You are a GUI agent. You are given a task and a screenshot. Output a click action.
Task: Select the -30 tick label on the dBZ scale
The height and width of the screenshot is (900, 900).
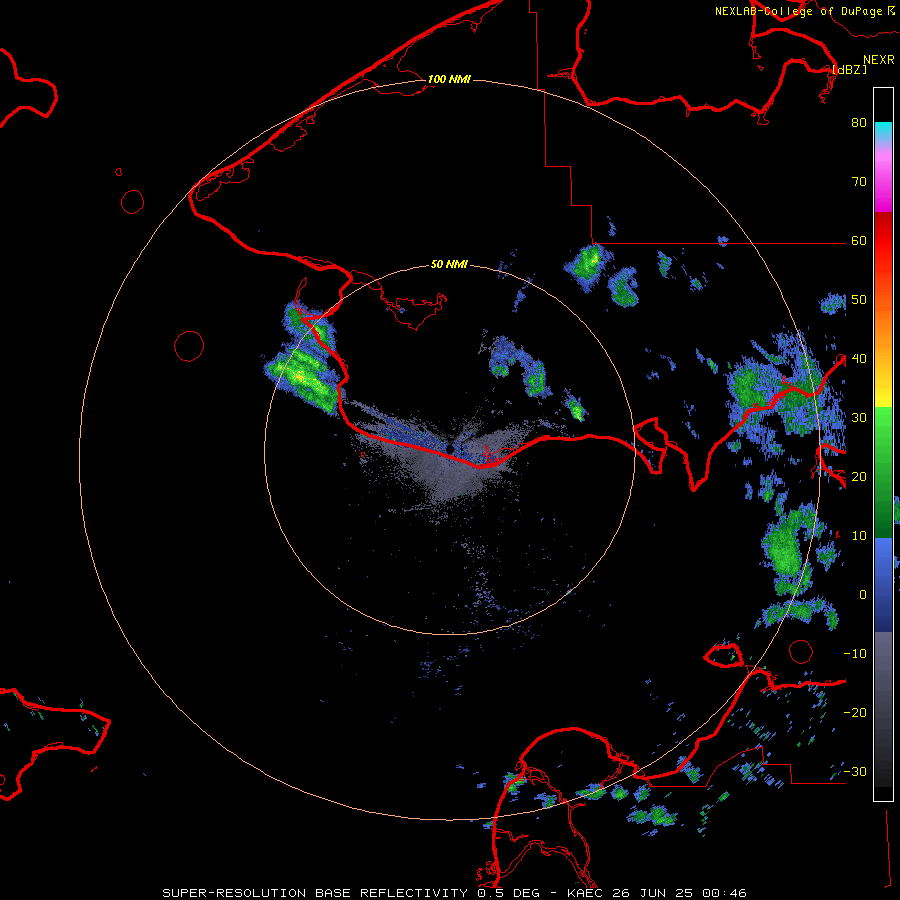pyautogui.click(x=855, y=772)
